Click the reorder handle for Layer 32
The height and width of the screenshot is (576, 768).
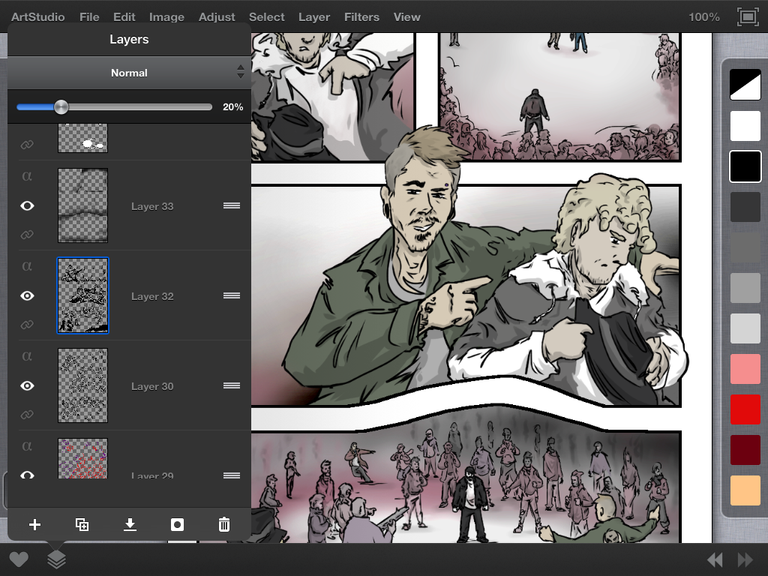232,296
